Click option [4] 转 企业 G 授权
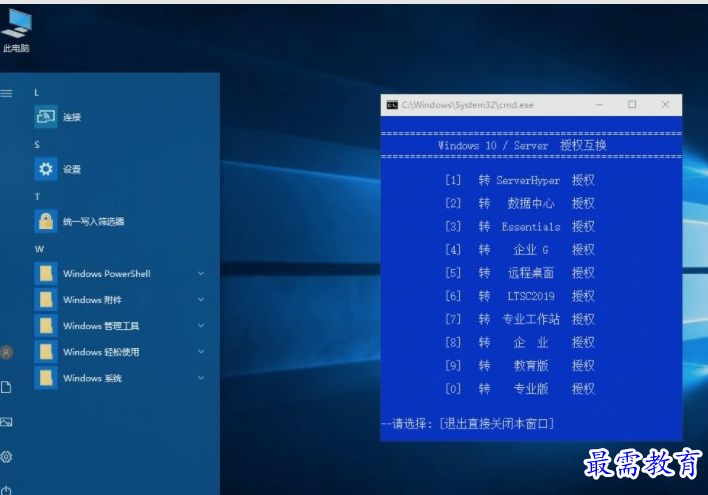The width and height of the screenshot is (708, 495). point(520,250)
